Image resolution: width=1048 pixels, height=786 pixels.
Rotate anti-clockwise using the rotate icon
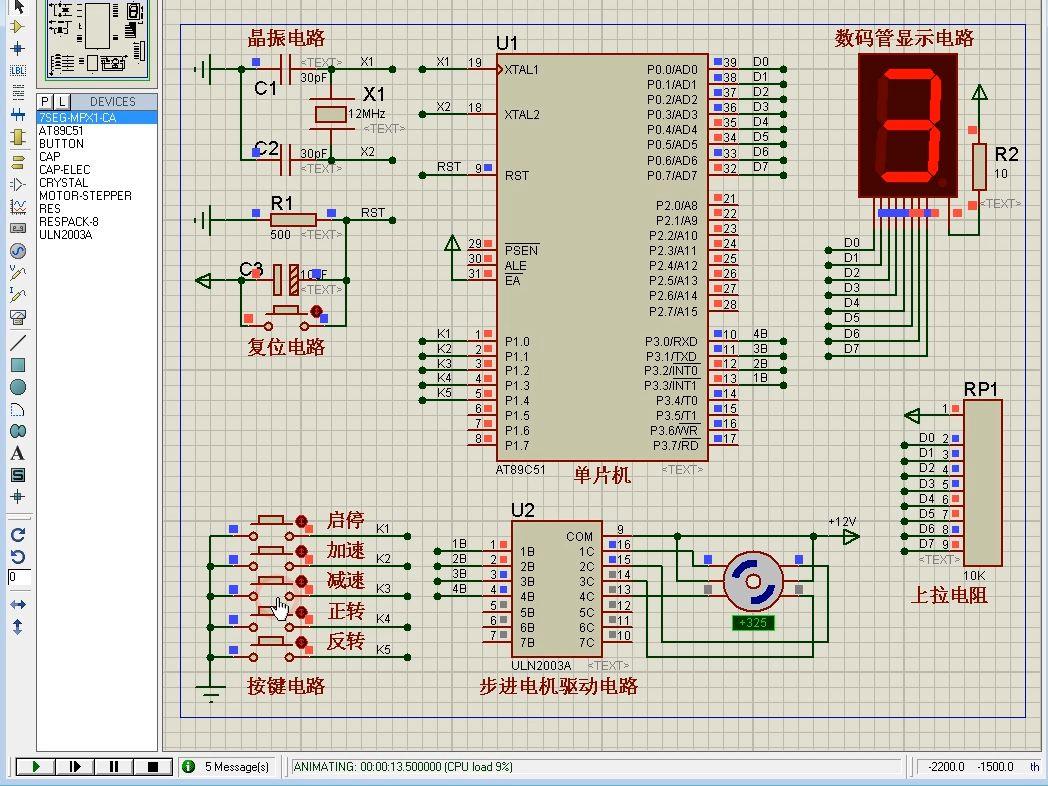pyautogui.click(x=18, y=557)
